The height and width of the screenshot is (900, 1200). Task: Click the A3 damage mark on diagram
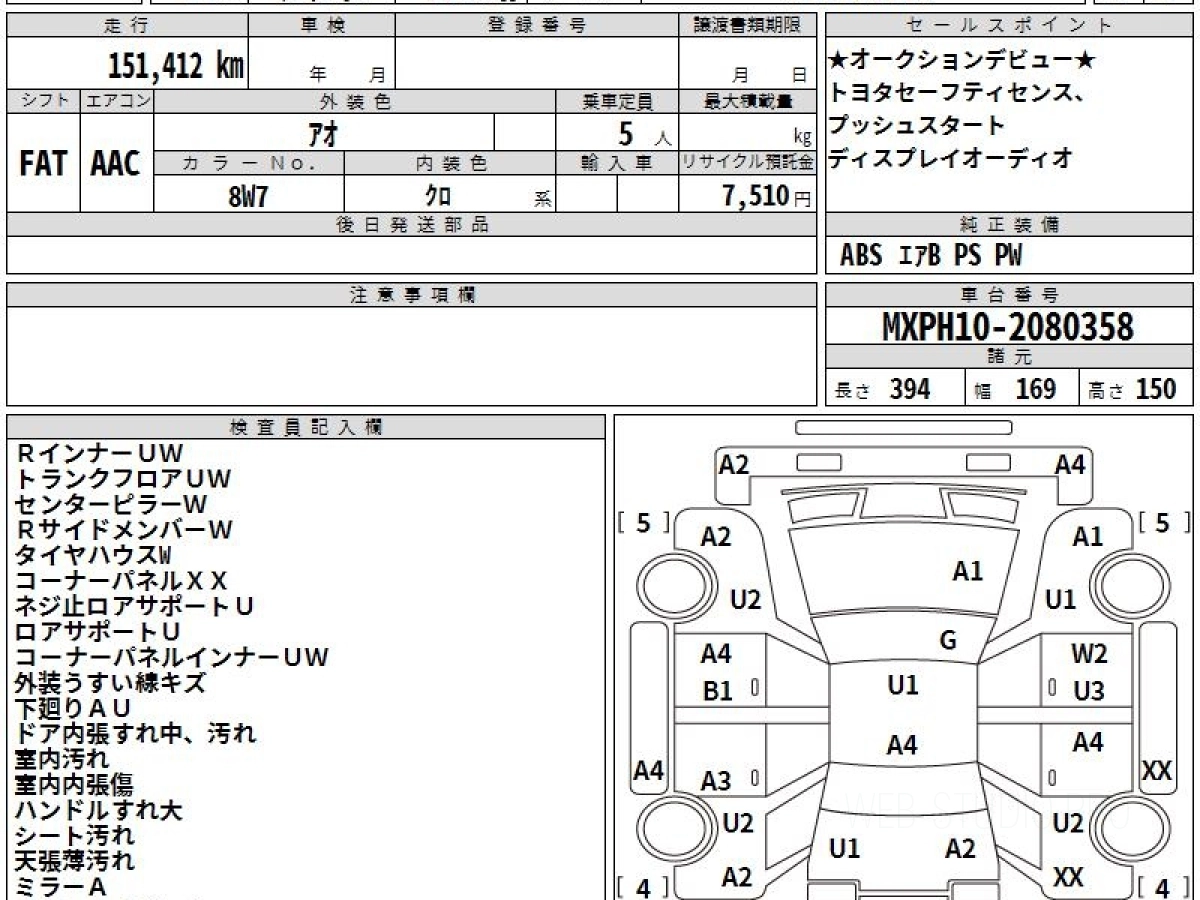pos(716,781)
